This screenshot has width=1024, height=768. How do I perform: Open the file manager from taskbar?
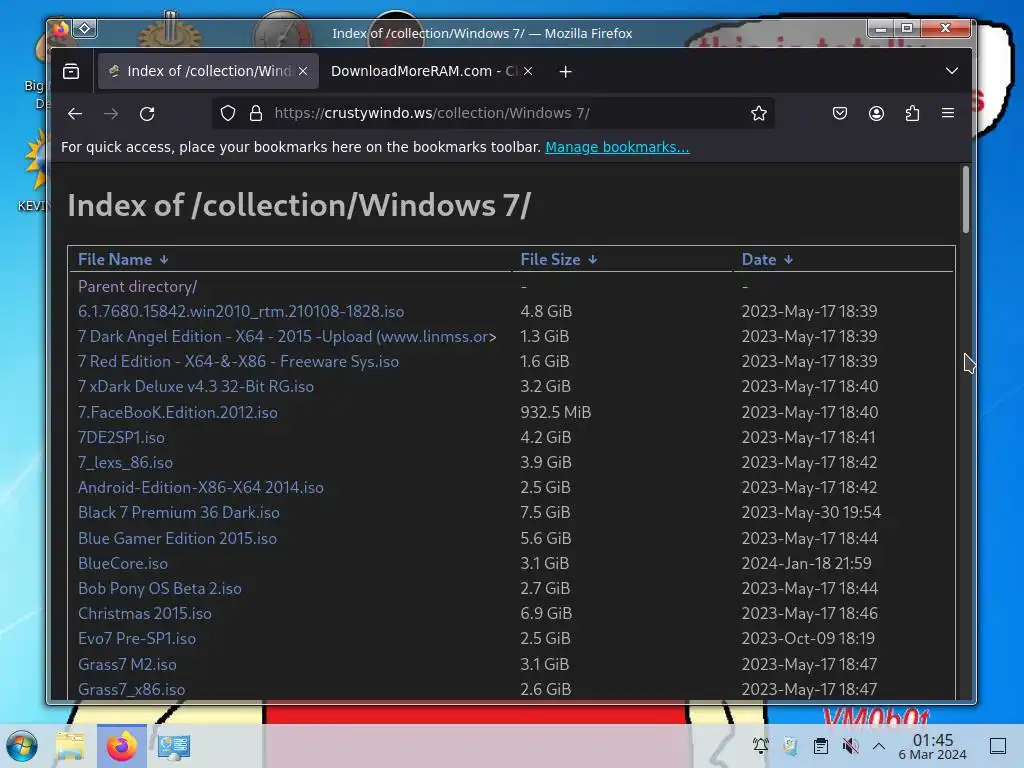tap(71, 746)
